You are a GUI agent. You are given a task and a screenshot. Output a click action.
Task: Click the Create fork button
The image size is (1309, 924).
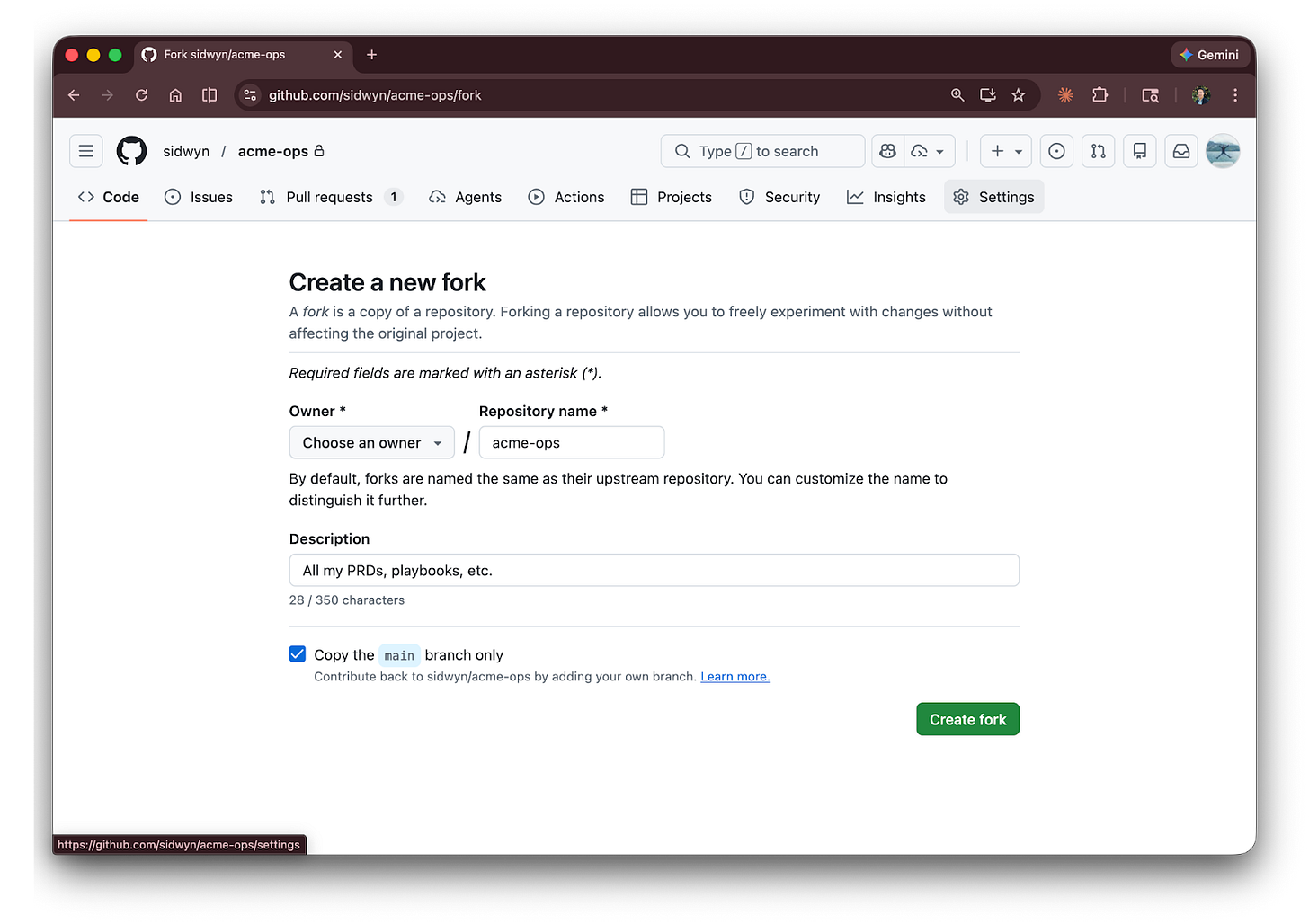pyautogui.click(x=968, y=719)
